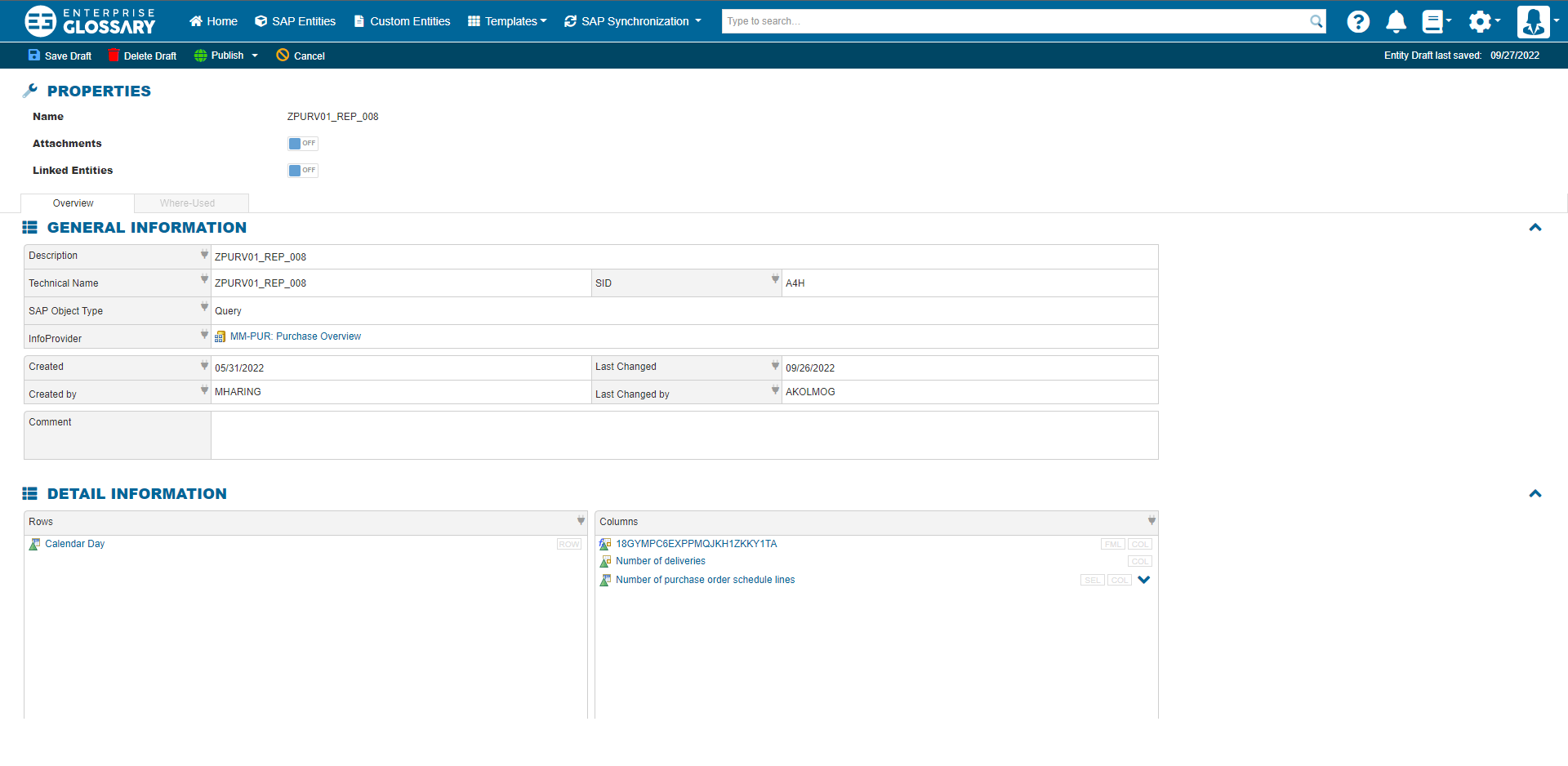Image resolution: width=1568 pixels, height=766 pixels.
Task: Toggle the Attachments switch on
Action: click(302, 144)
